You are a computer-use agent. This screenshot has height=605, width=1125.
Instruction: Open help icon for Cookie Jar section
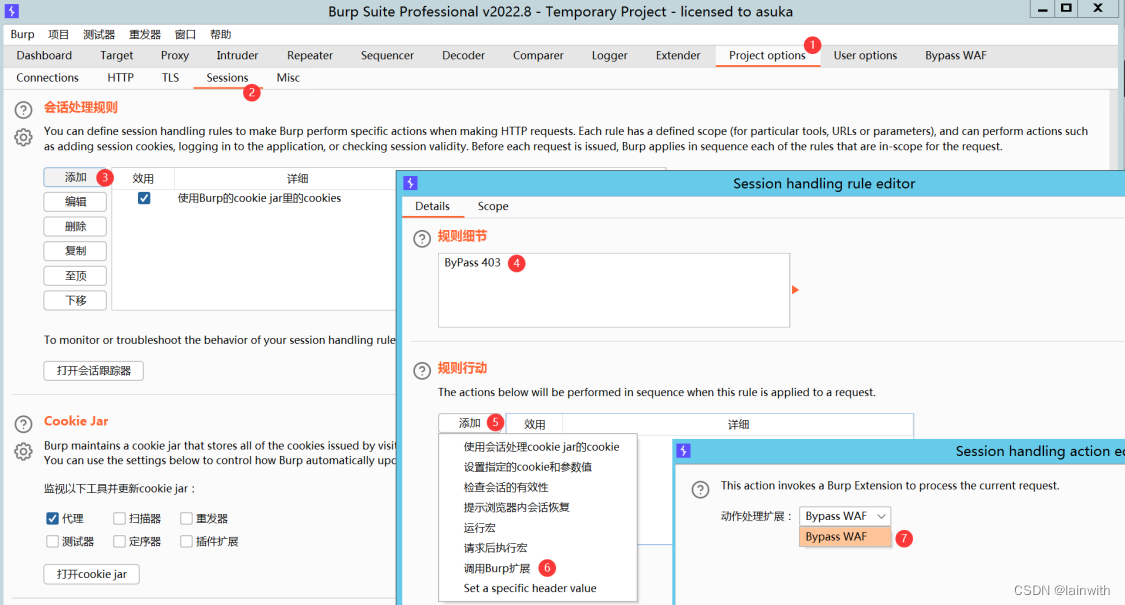pos(24,424)
